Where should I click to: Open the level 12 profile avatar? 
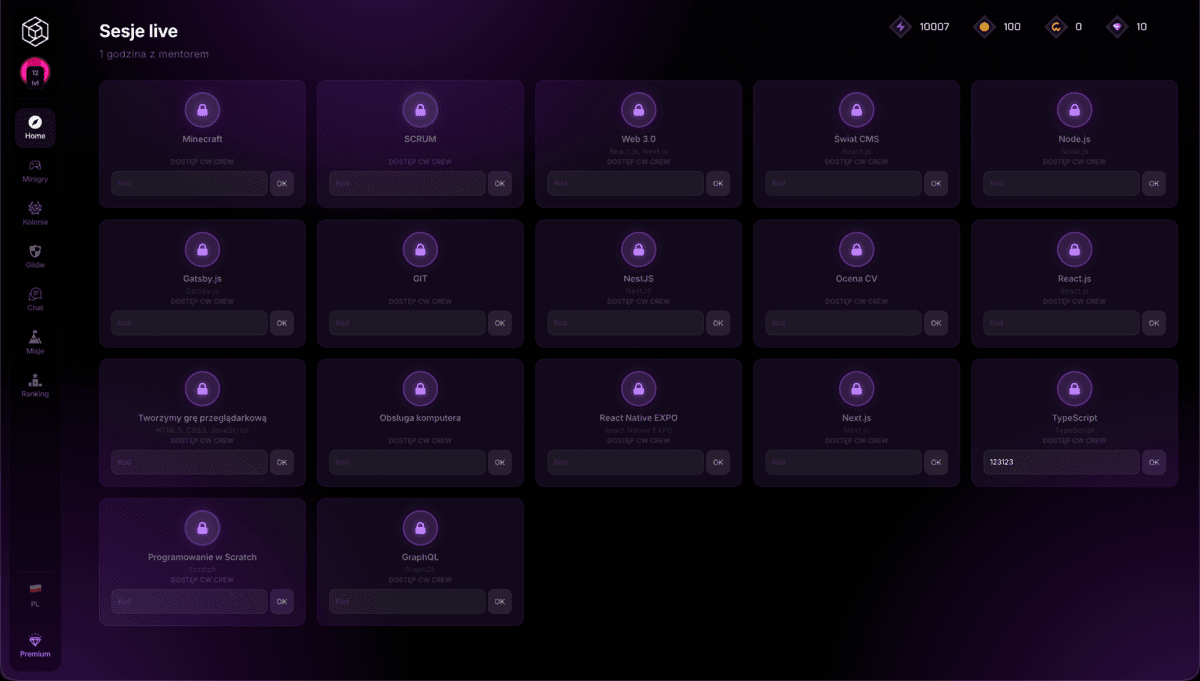coord(36,73)
